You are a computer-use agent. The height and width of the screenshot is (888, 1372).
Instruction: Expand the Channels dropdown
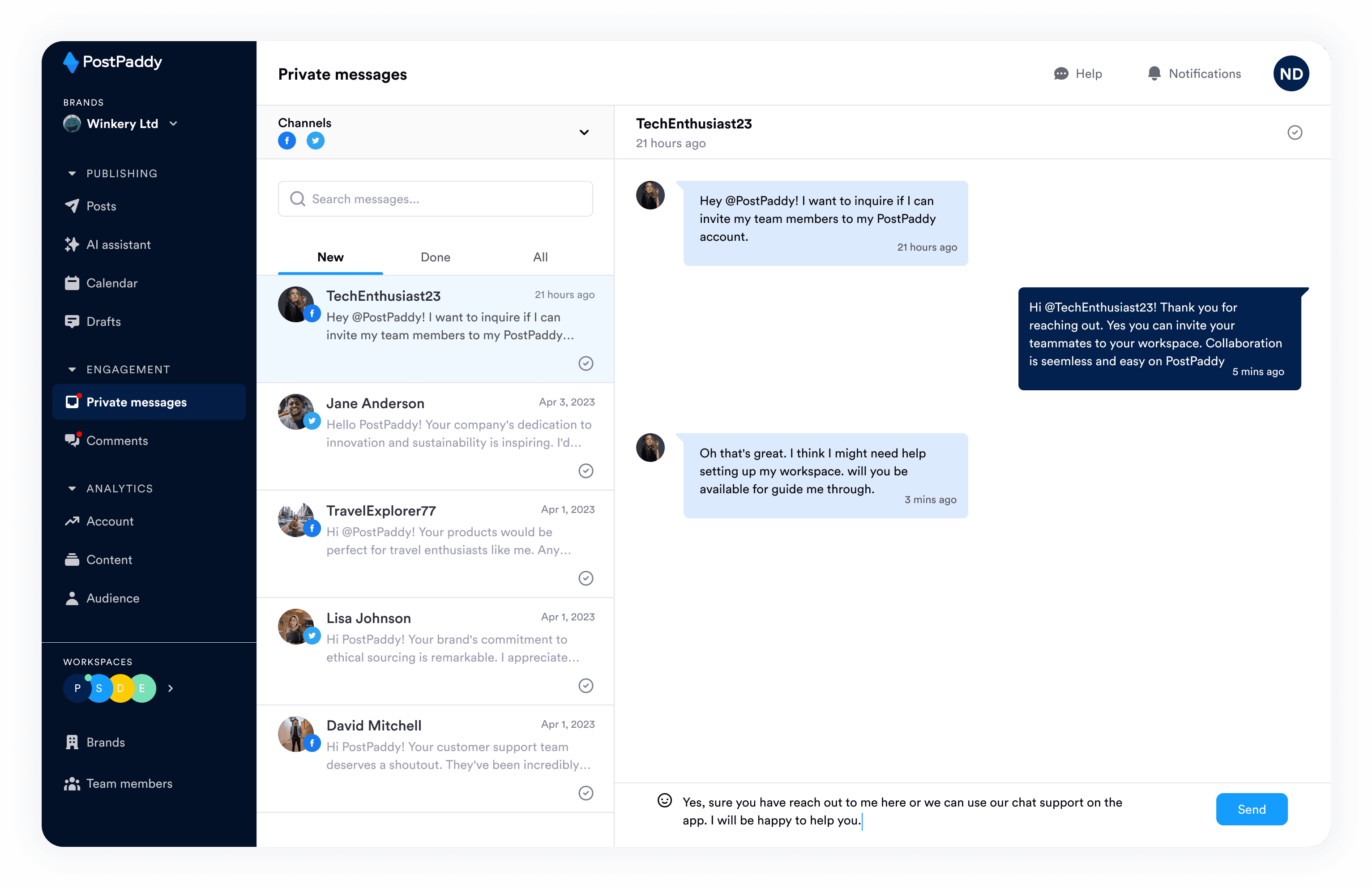click(584, 132)
